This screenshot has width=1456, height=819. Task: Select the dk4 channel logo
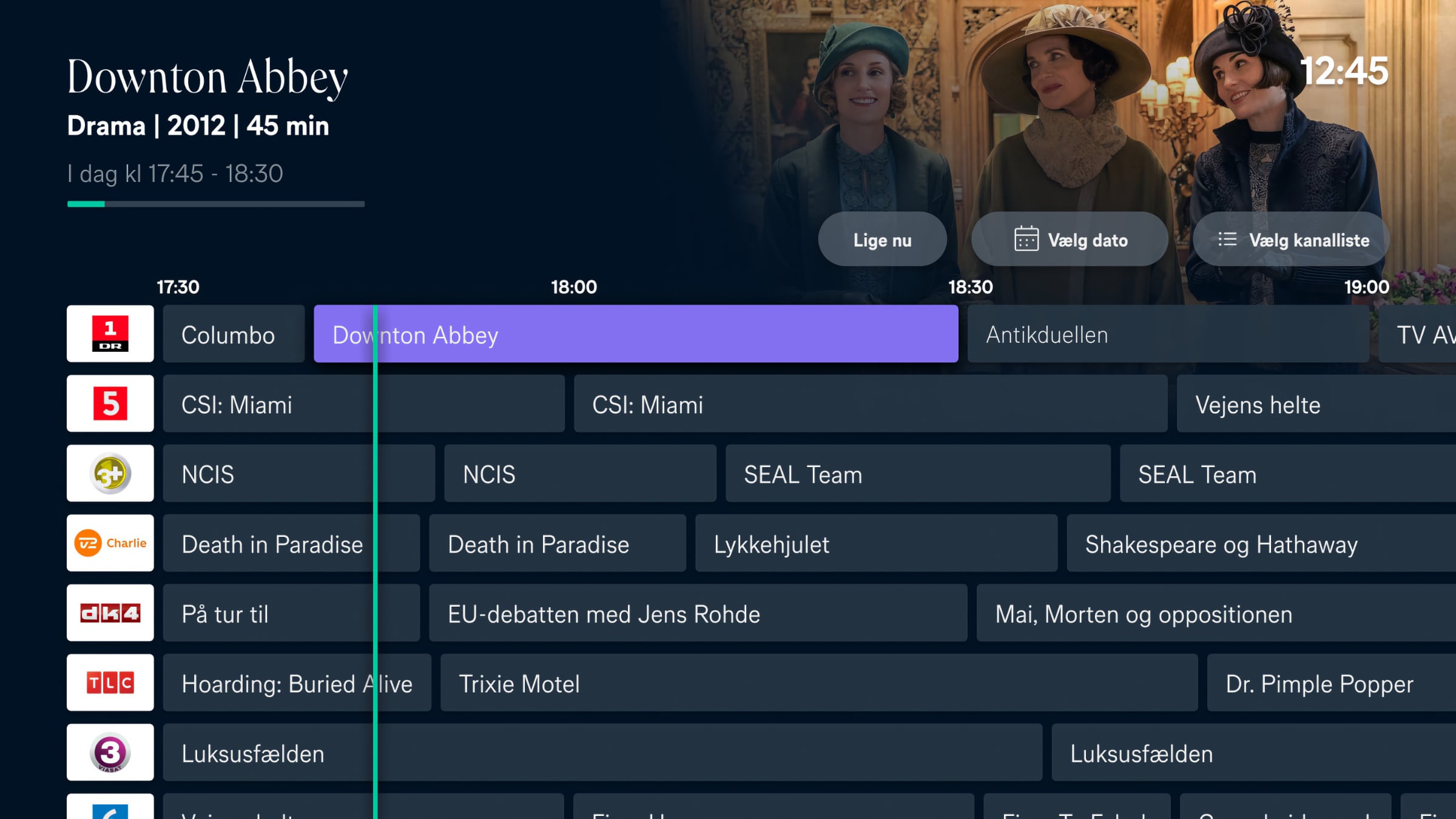click(110, 613)
